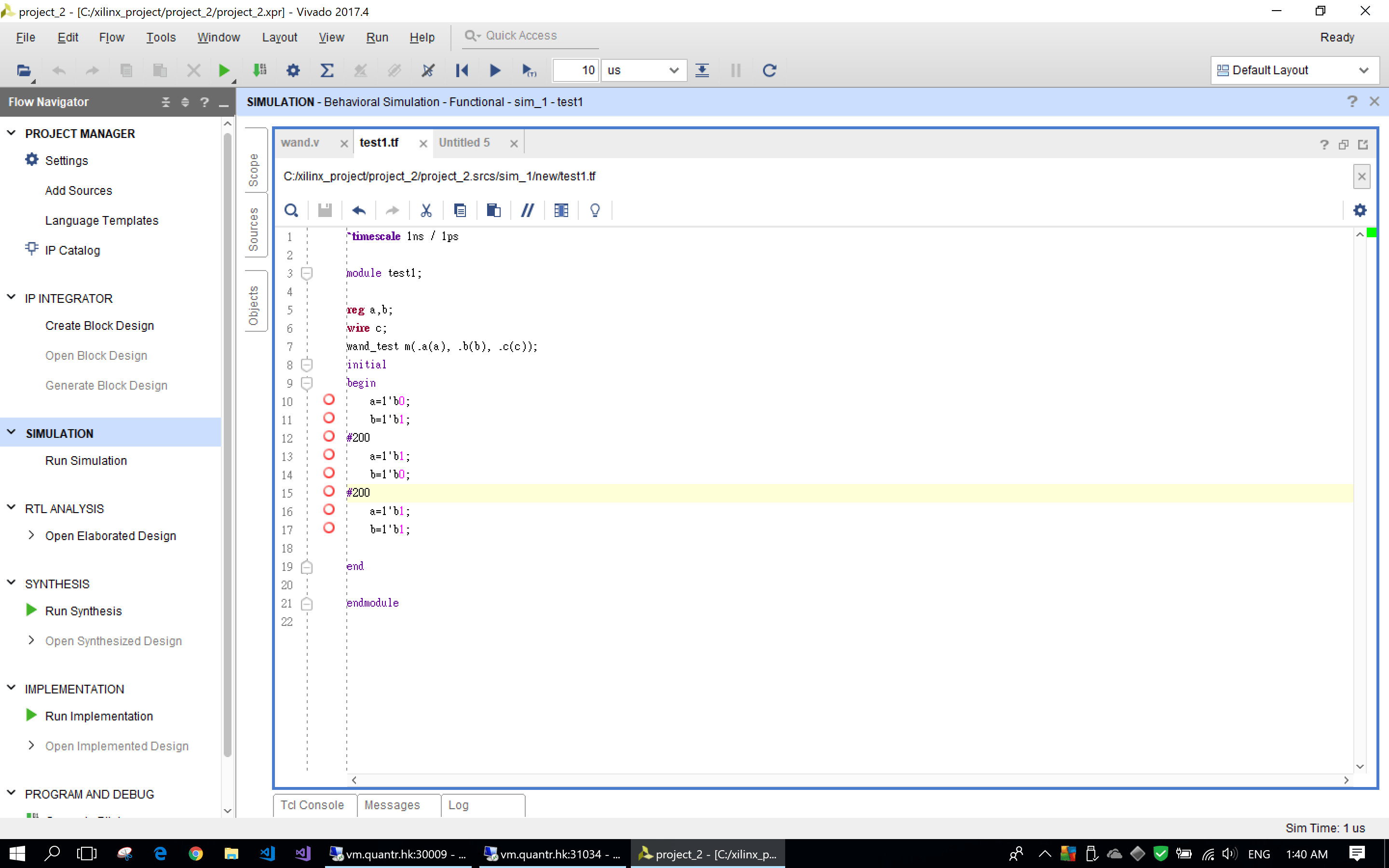Open the time unit dropdown showing us
Screen dimensions: 1389x868
click(643, 70)
